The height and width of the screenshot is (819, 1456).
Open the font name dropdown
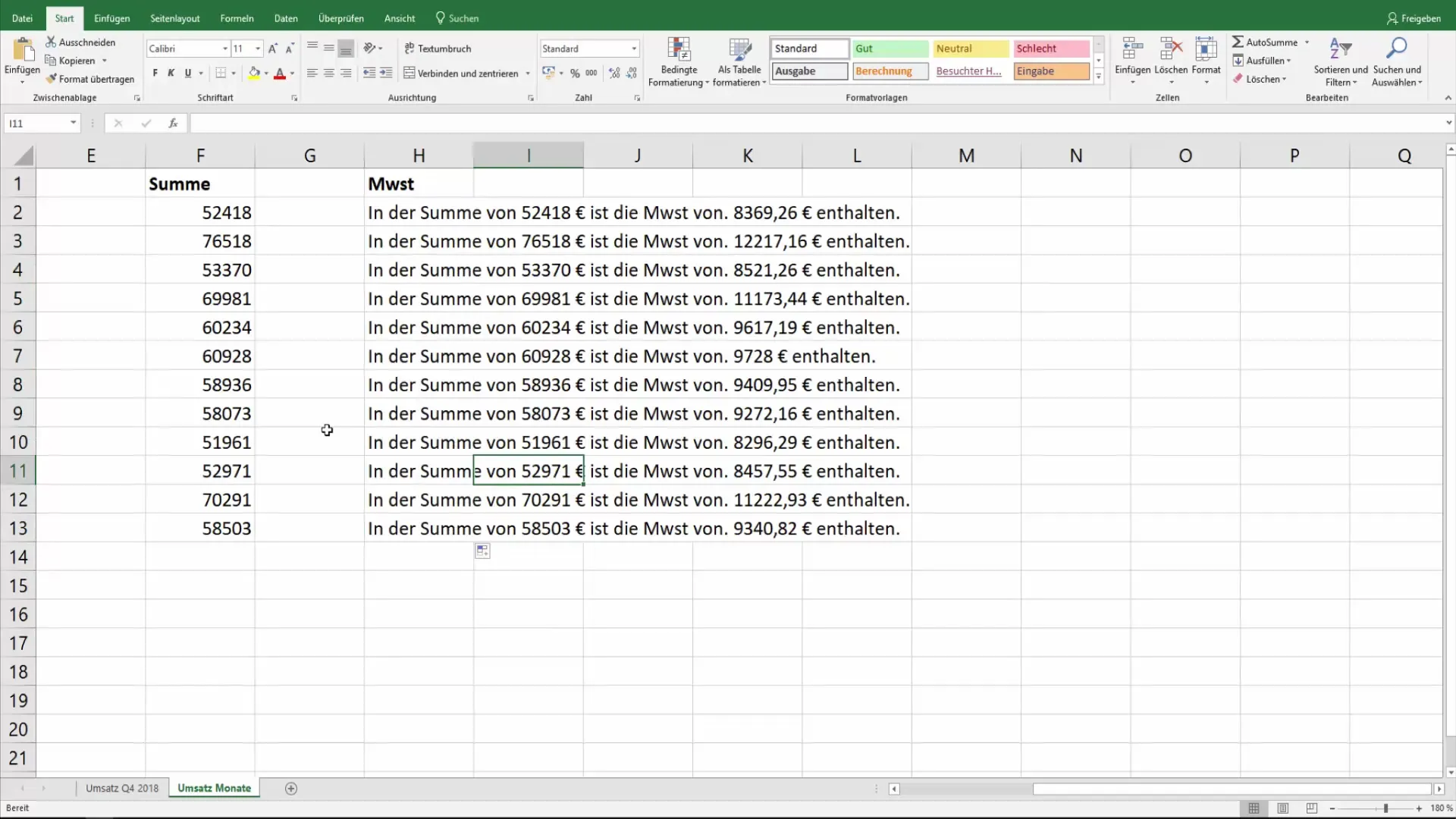click(x=225, y=49)
